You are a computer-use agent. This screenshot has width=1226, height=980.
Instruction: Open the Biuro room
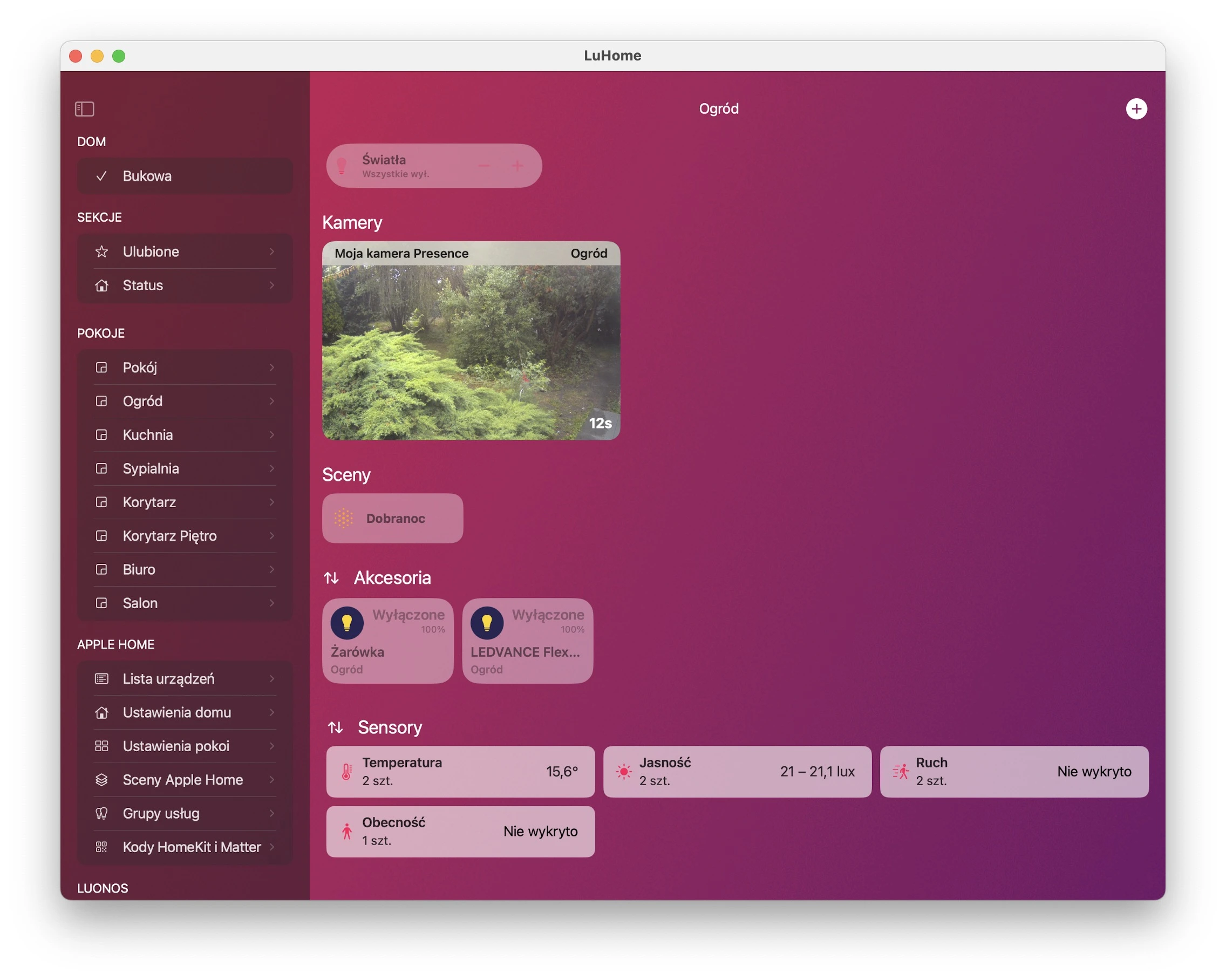tap(185, 569)
